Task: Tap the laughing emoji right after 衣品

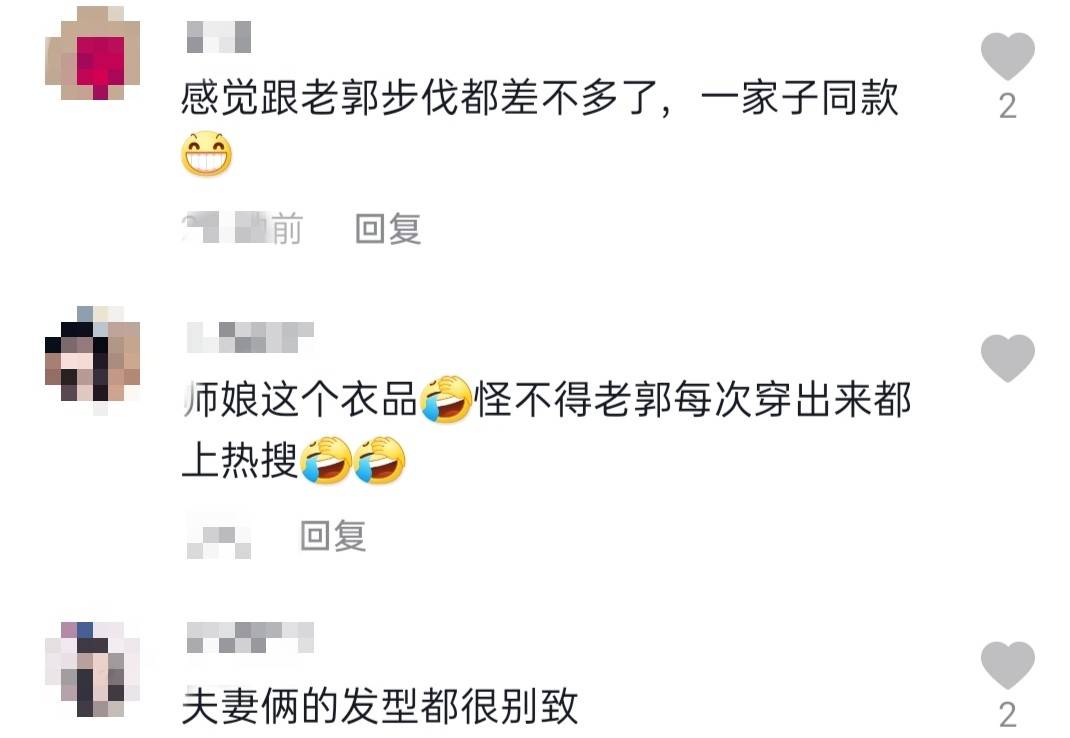Action: click(x=446, y=399)
